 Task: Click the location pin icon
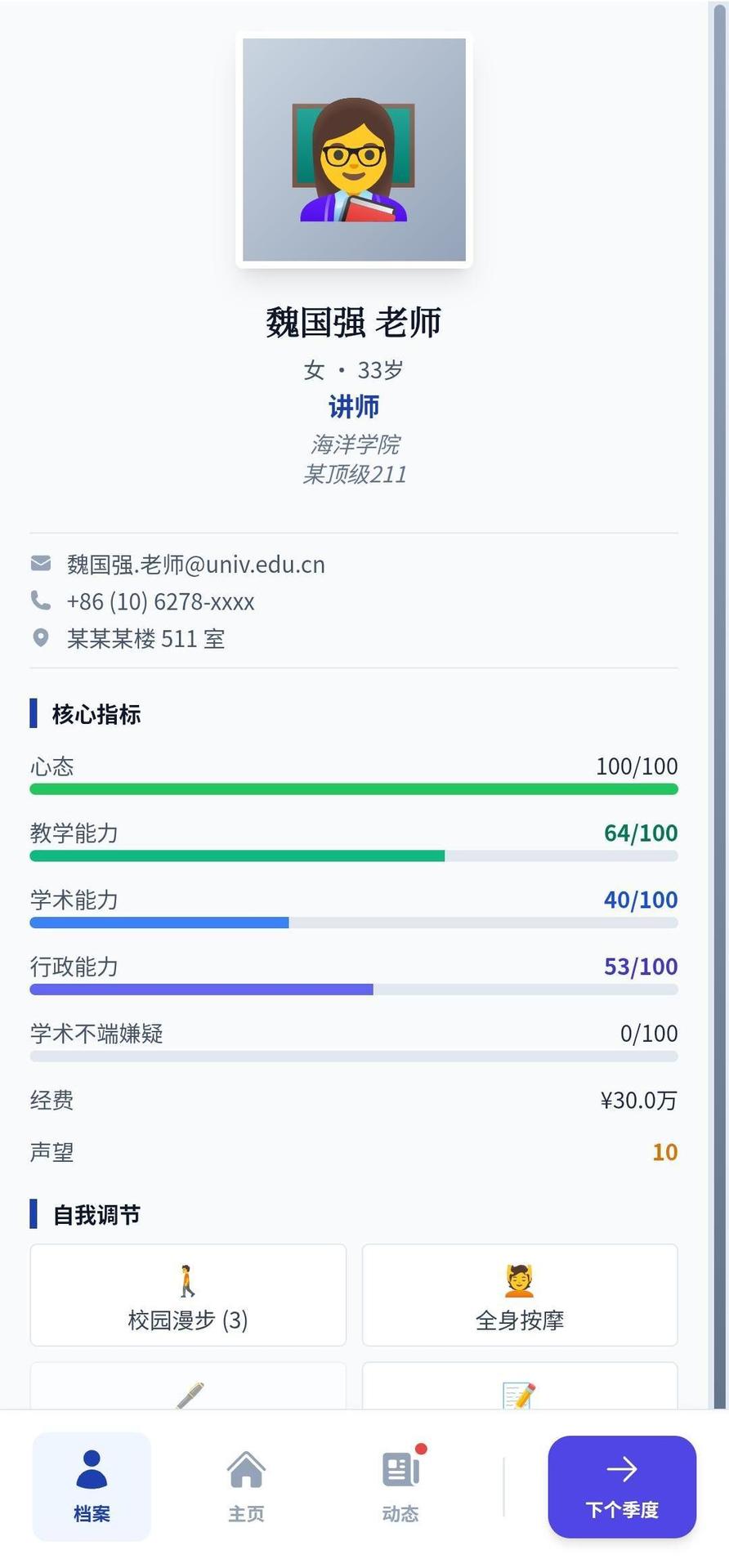click(x=40, y=638)
